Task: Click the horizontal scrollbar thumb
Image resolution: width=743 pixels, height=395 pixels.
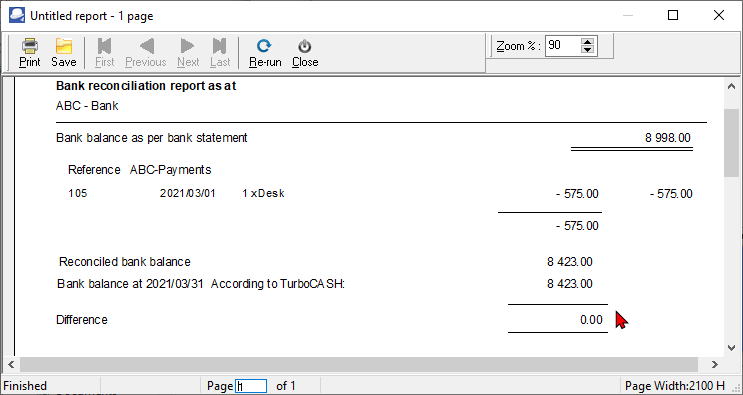Action: (x=359, y=364)
